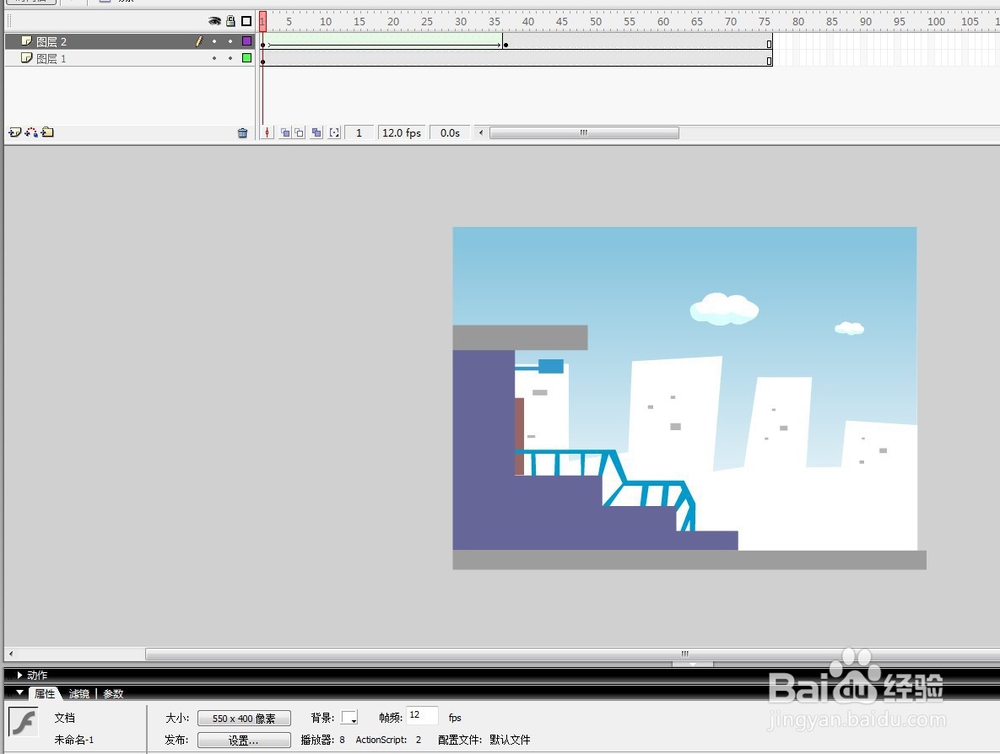Switch to the 滤镜 tab

pos(79,693)
